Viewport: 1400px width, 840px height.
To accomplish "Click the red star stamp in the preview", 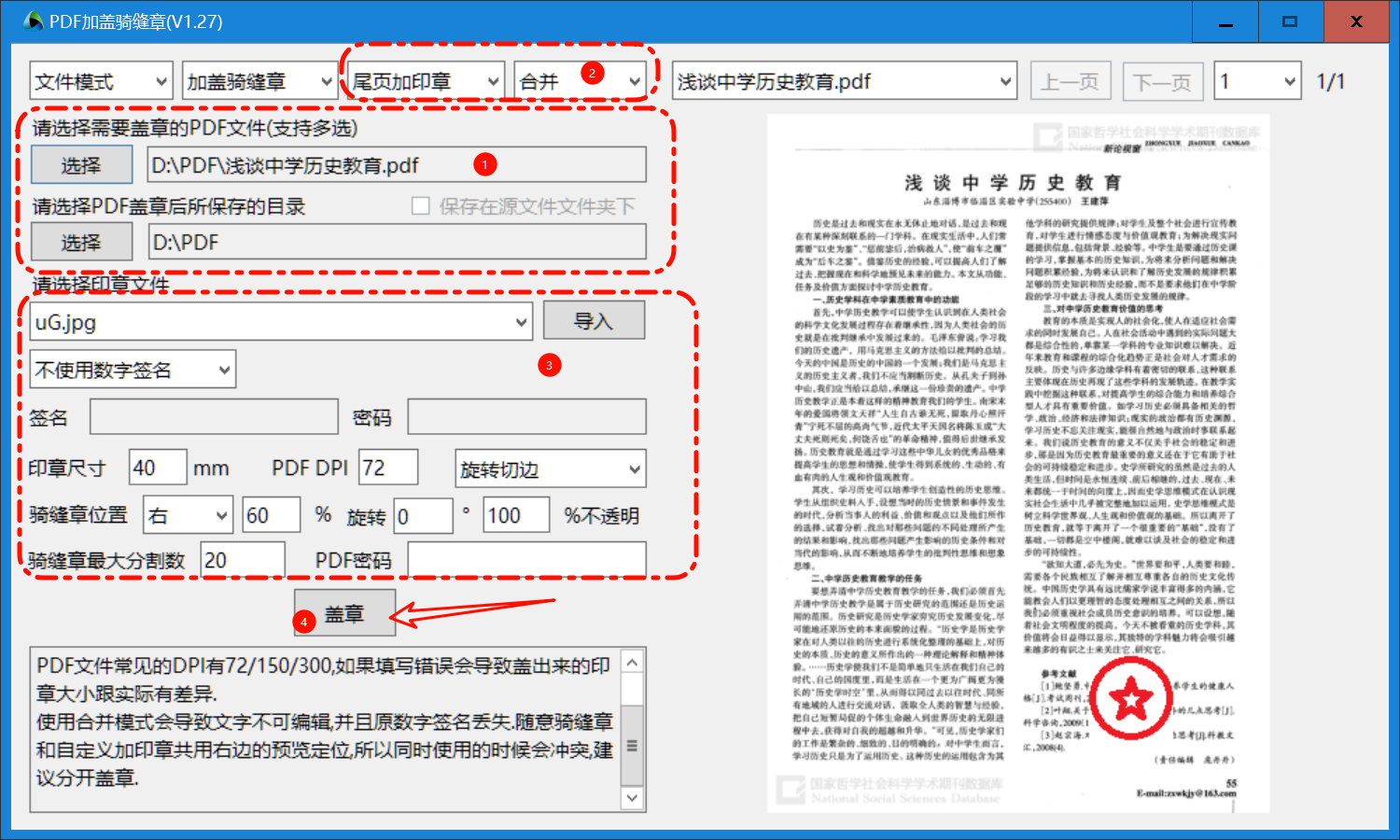I will coord(1131,697).
